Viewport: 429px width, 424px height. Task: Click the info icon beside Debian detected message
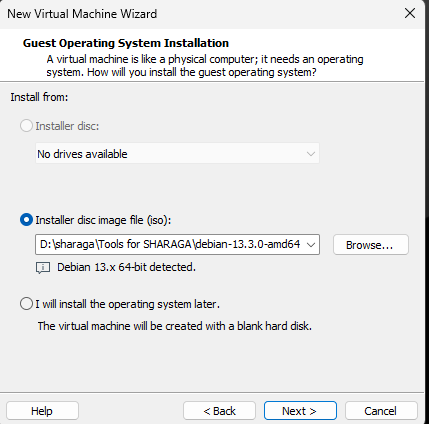(x=43, y=268)
